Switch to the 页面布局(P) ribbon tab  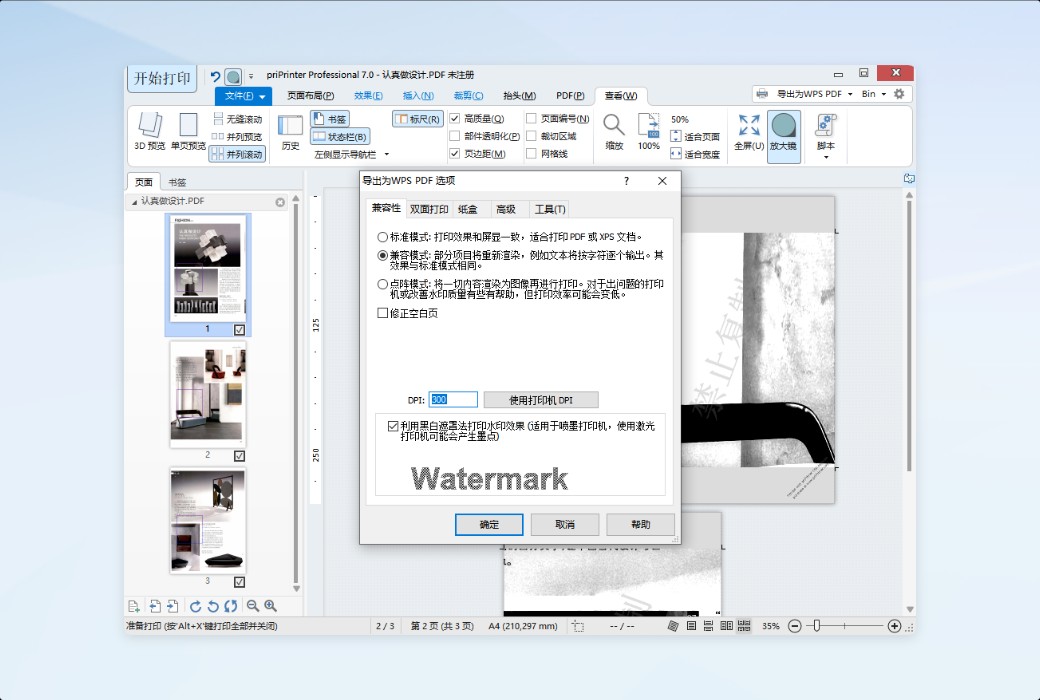pos(310,96)
